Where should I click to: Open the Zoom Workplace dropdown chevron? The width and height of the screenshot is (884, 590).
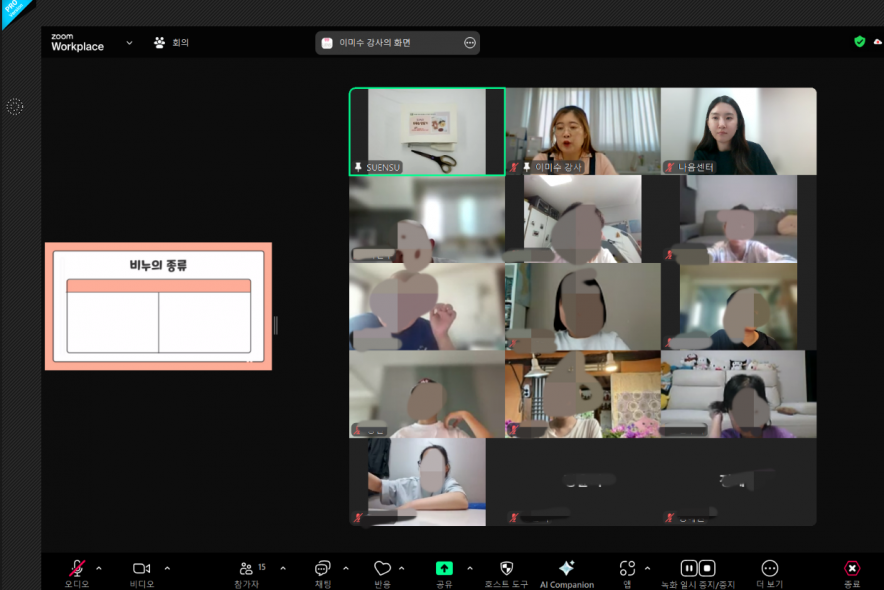tap(129, 43)
